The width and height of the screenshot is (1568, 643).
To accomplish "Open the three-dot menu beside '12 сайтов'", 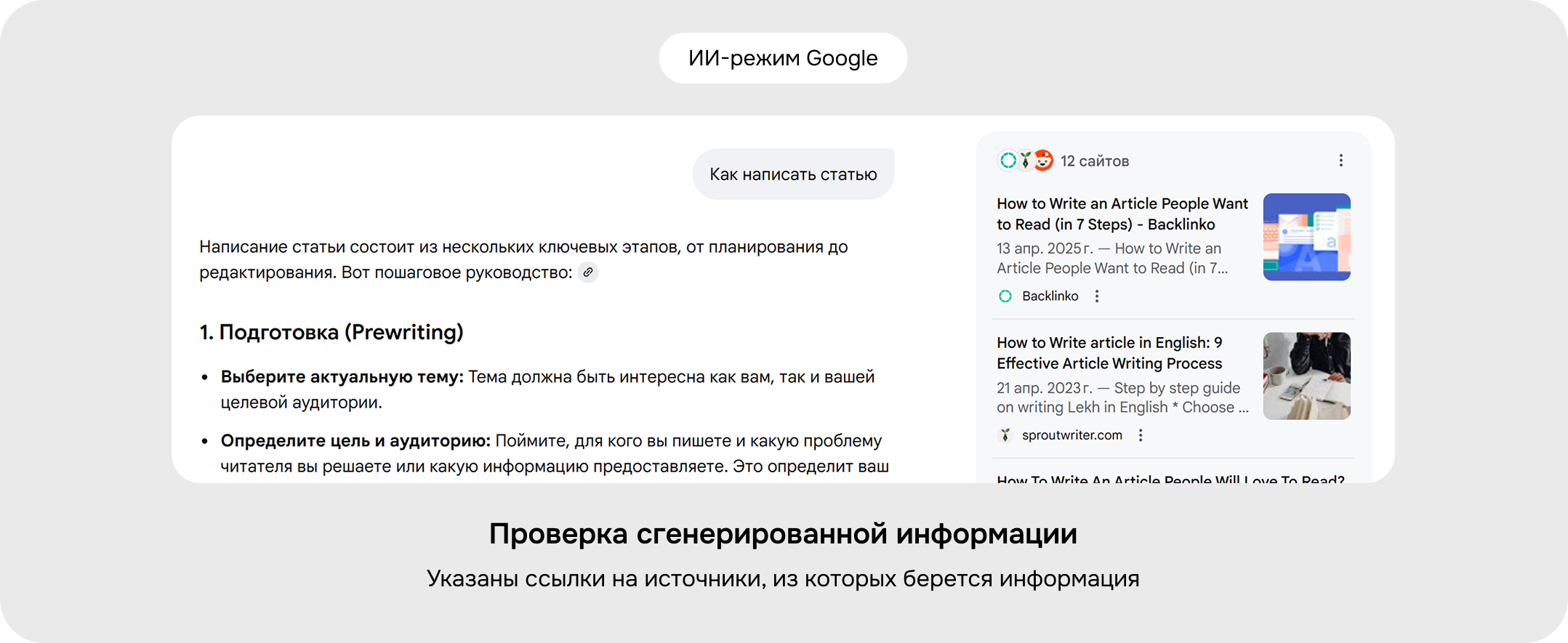I will 1341,161.
